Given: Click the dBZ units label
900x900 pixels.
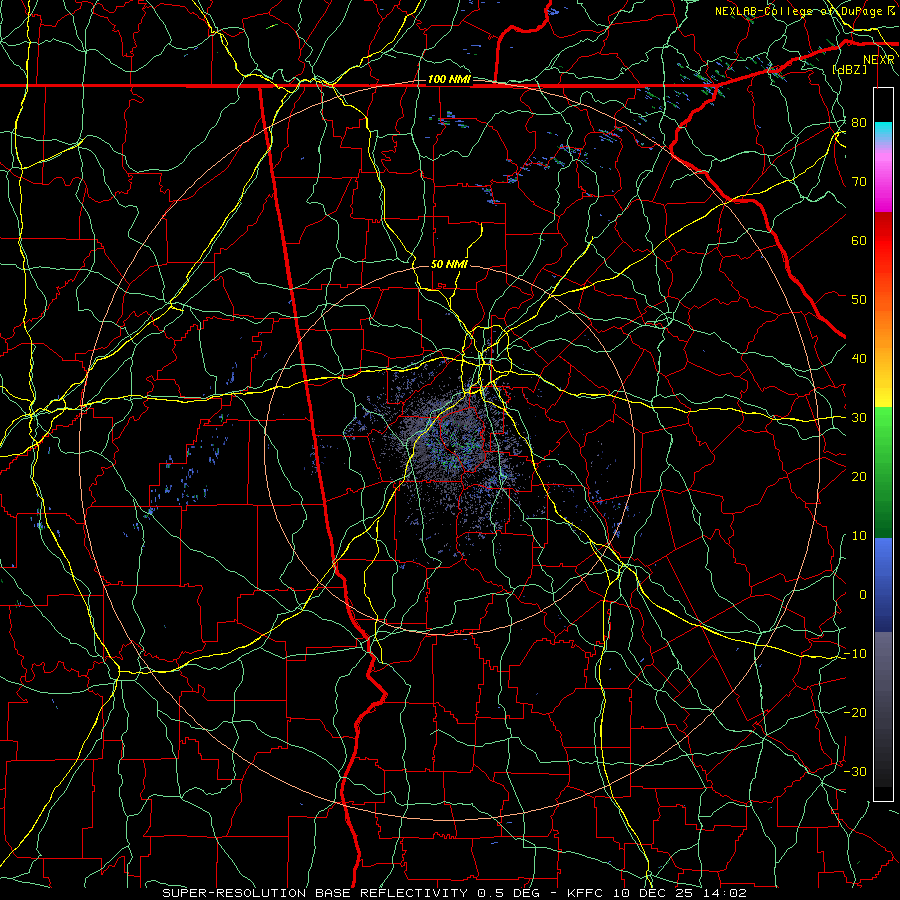Looking at the screenshot, I should point(849,69).
